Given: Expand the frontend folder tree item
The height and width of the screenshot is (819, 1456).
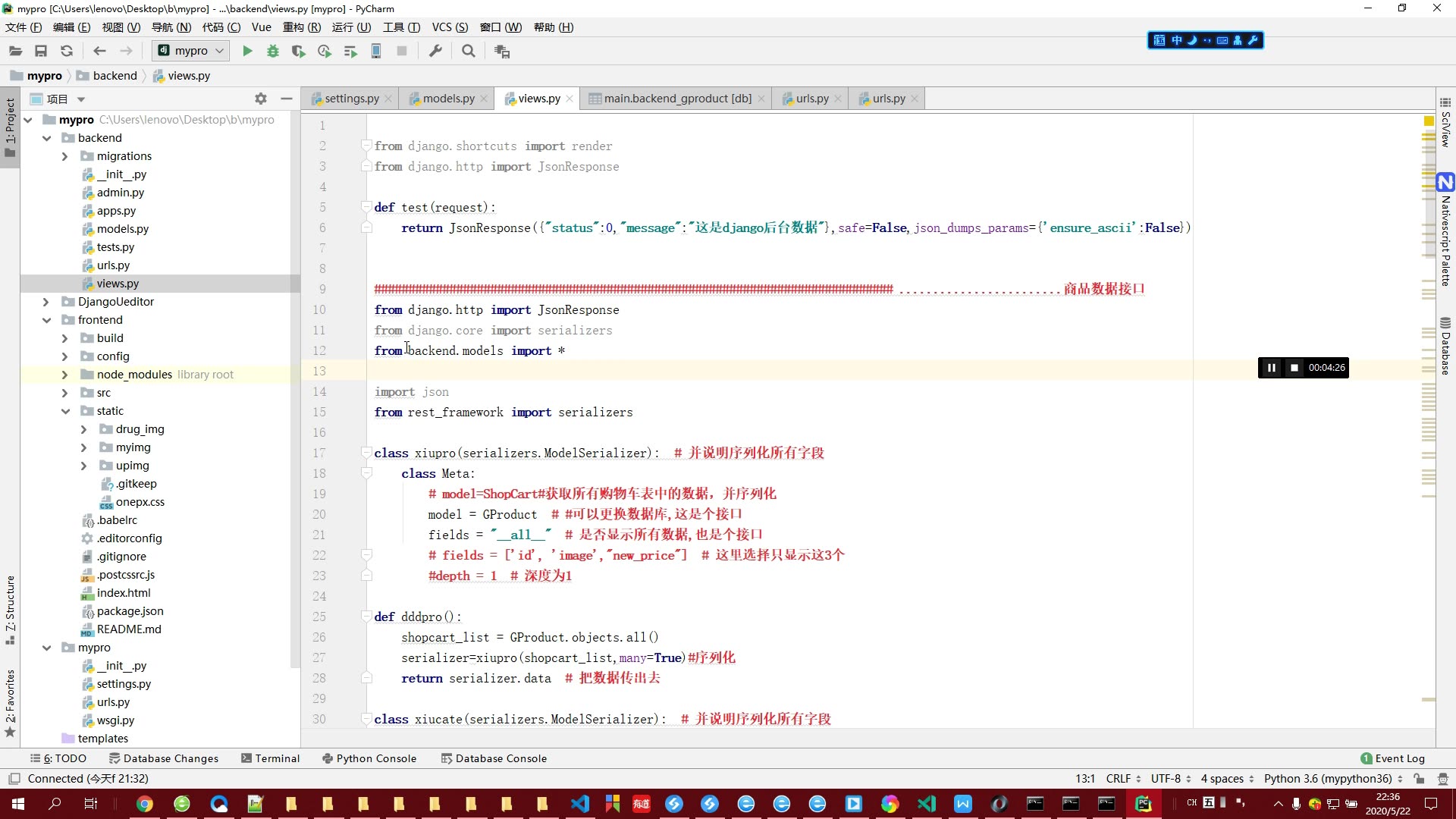Looking at the screenshot, I should click(x=47, y=319).
